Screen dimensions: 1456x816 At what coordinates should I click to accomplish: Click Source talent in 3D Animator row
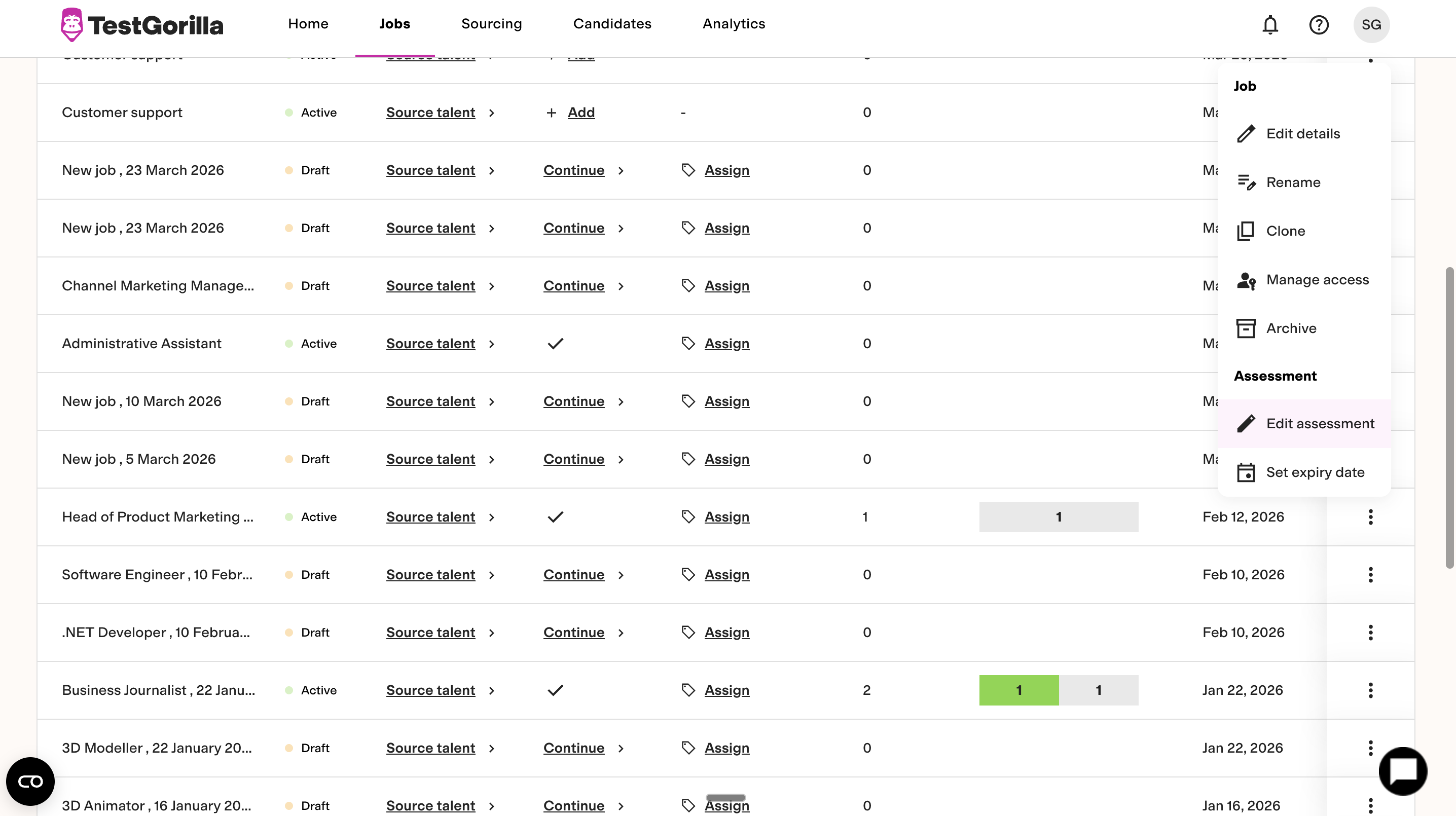430,805
